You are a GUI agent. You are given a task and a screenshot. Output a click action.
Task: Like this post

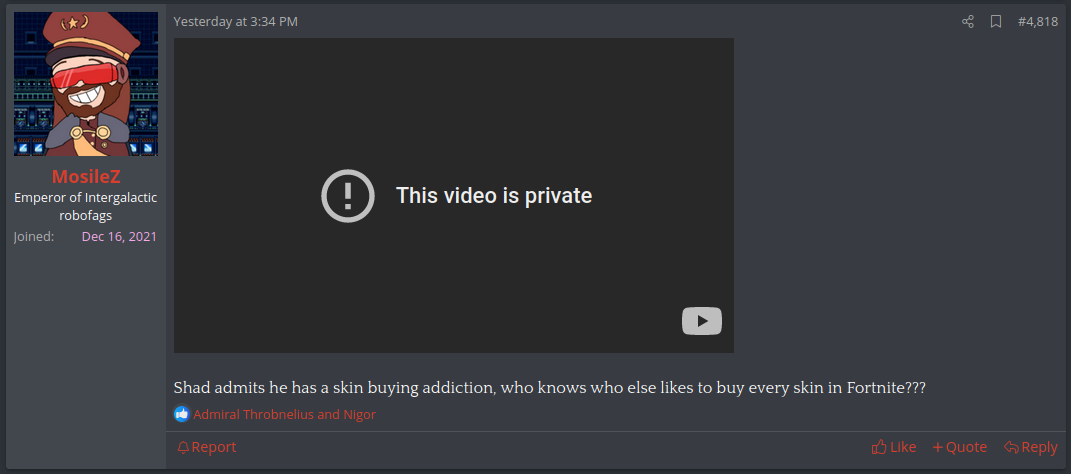click(x=894, y=447)
